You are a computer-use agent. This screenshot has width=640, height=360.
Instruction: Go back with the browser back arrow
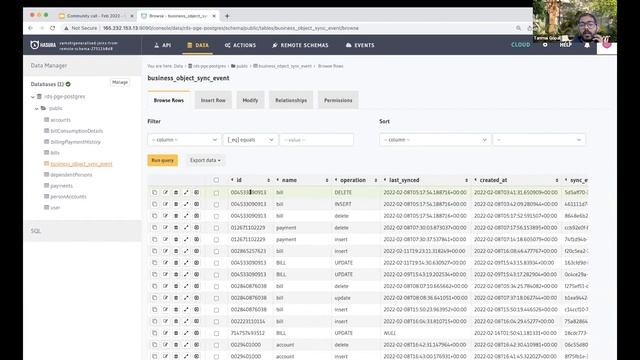pos(31,28)
